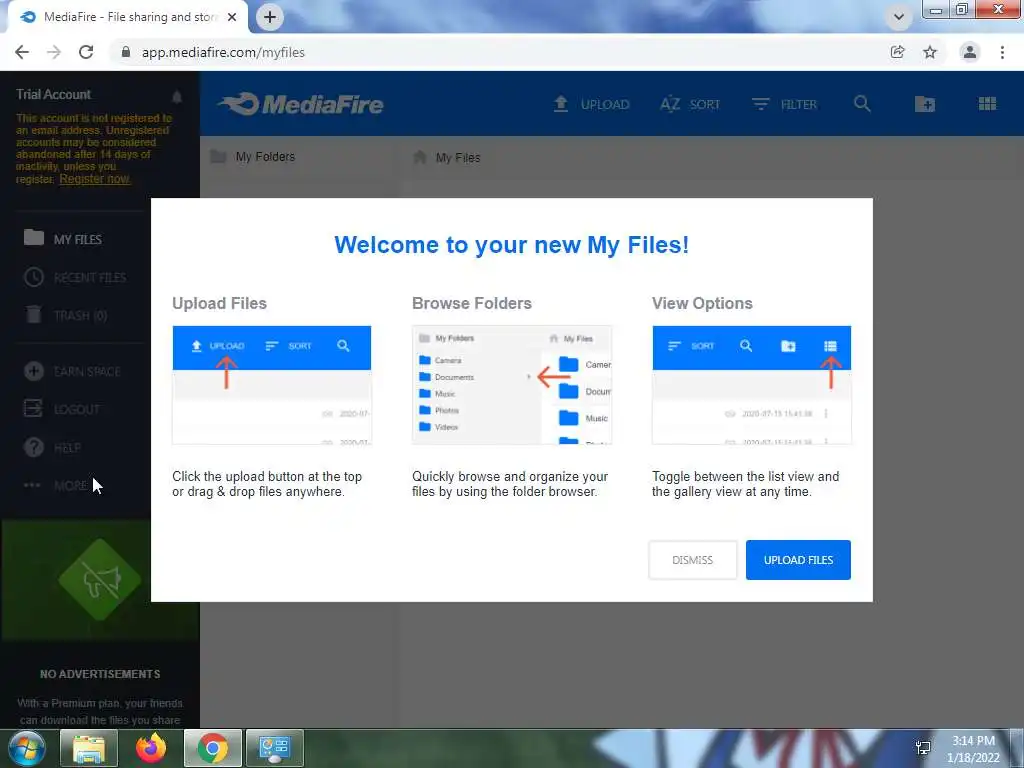The image size is (1024, 768).
Task: Open the Filter option in toolbar
Action: 784,104
